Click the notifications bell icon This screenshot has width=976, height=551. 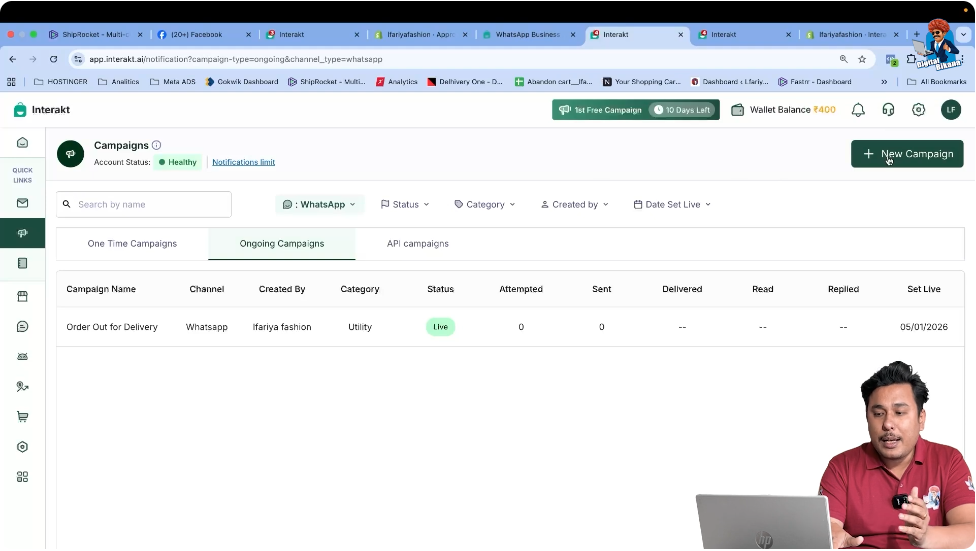pos(858,110)
